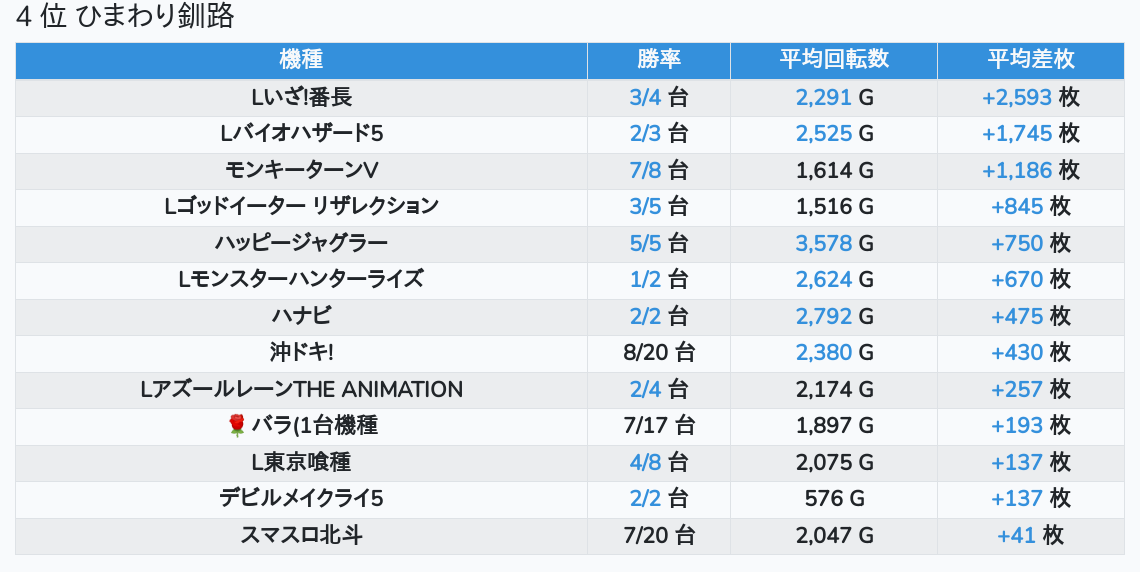The image size is (1140, 572).
Task: Open 2/4 win rate for LアズールレーンTHE ANIMATION
Action: tap(645, 389)
